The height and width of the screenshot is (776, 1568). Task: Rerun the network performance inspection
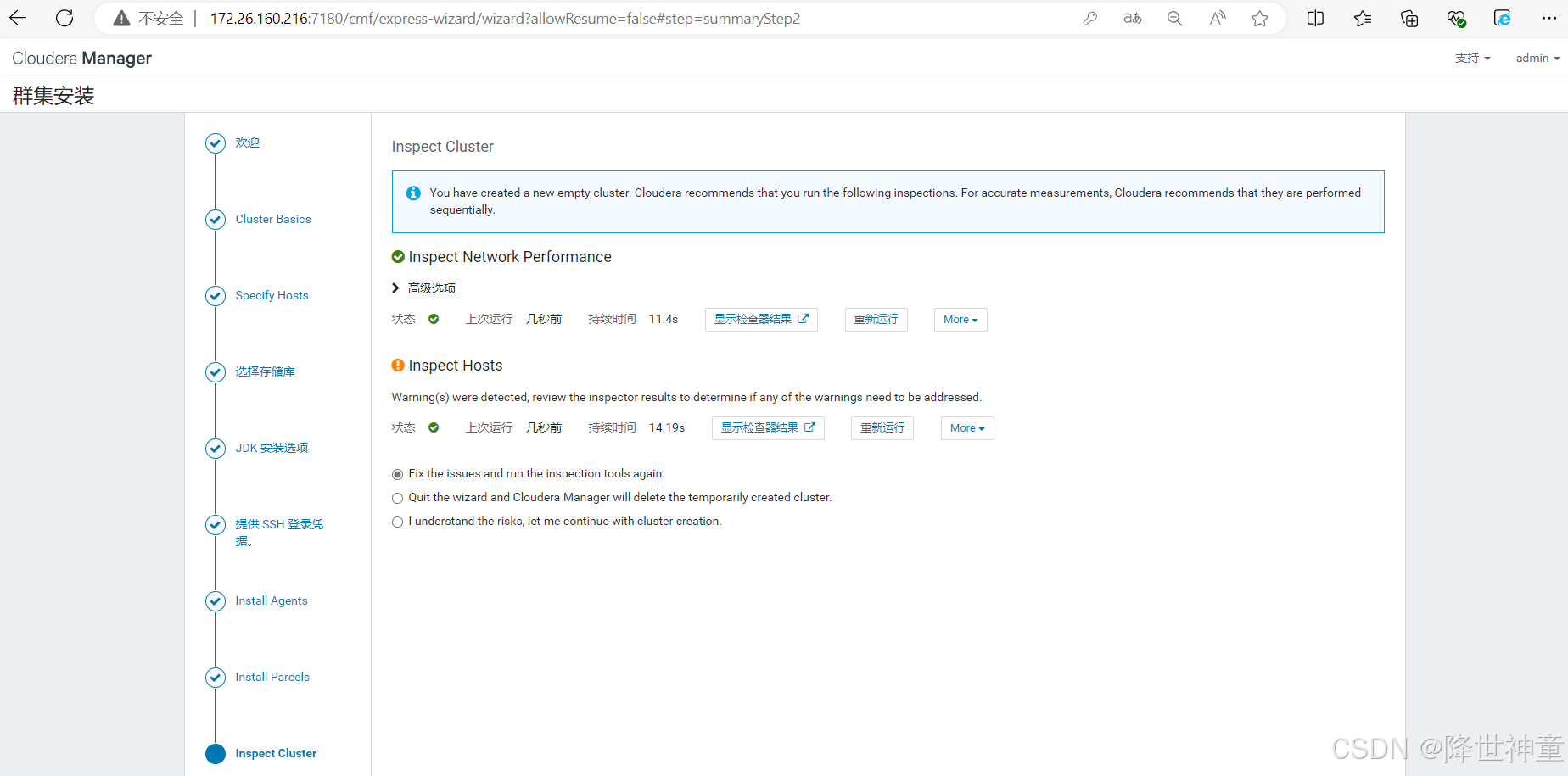876,320
